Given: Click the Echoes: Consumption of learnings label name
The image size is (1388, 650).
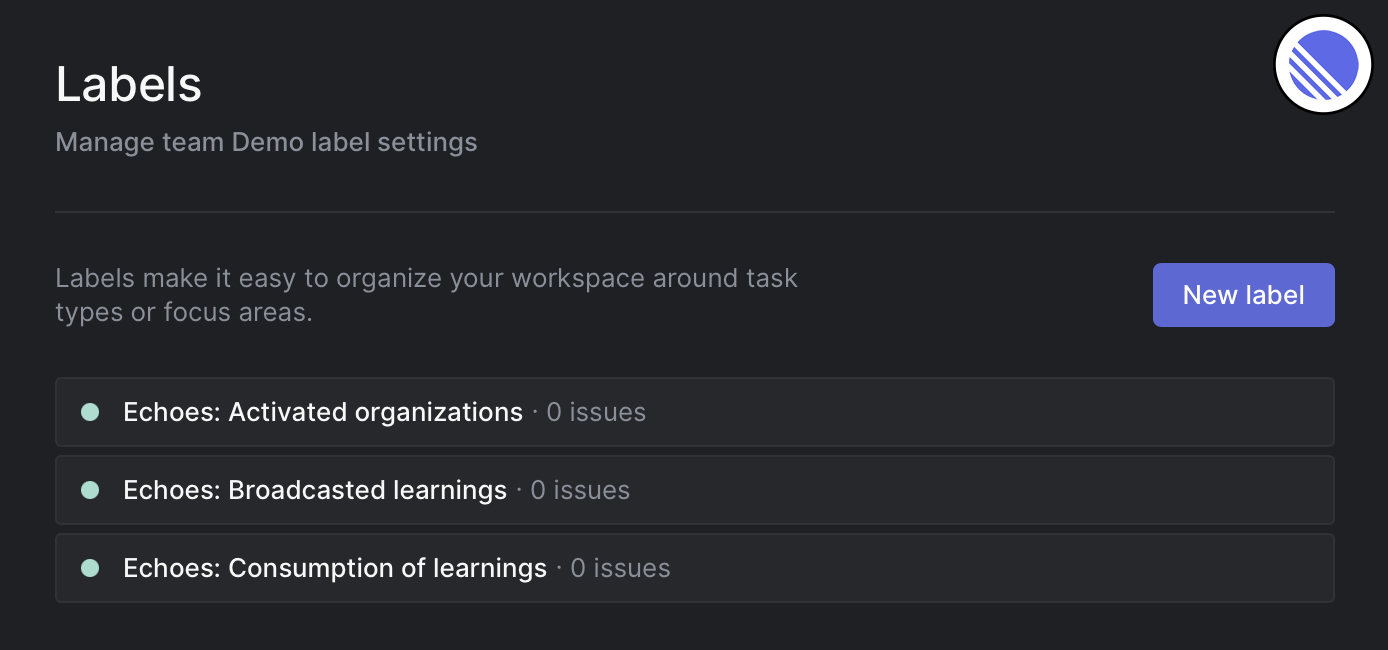Looking at the screenshot, I should tap(335, 568).
